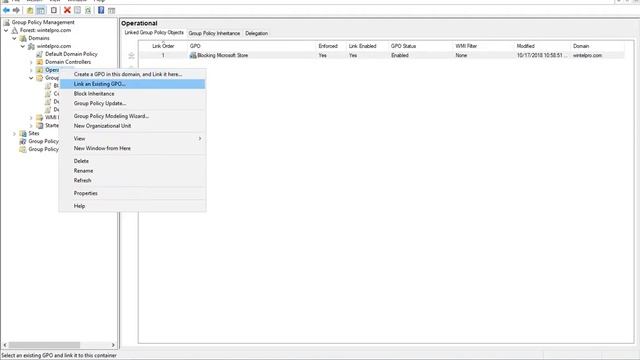Expand the Starter GPOs node
This screenshot has width=640, height=360.
point(31,125)
